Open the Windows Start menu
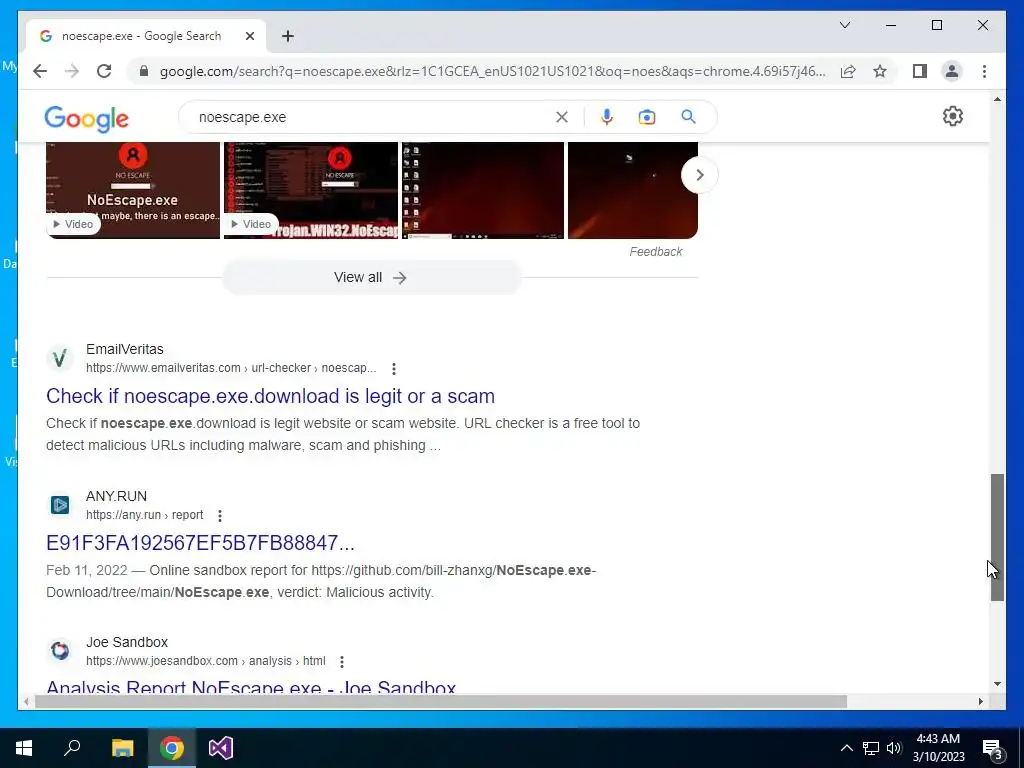Screen dimensions: 1024x768 24,748
